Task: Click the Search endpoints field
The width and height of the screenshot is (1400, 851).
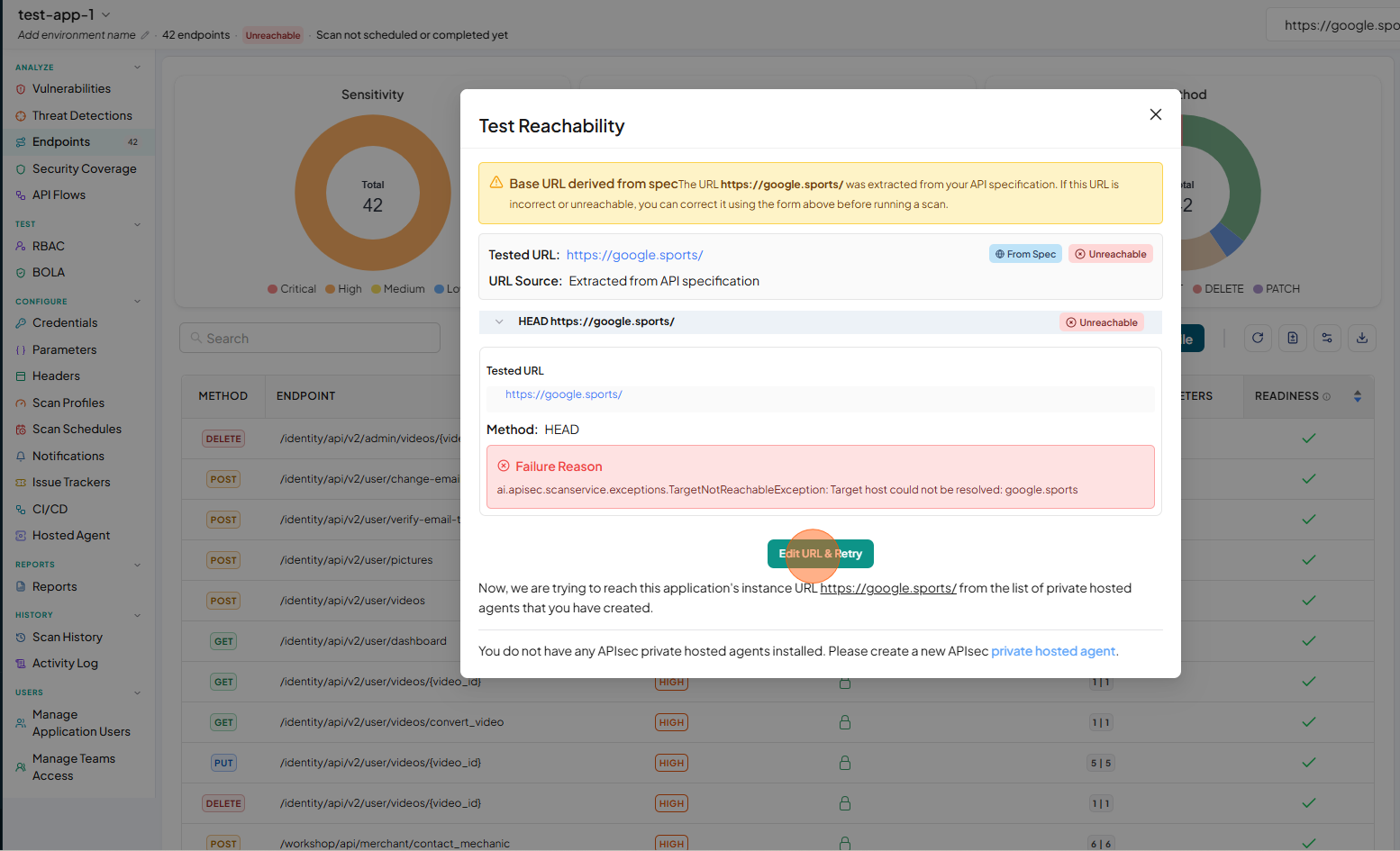Action: [310, 338]
